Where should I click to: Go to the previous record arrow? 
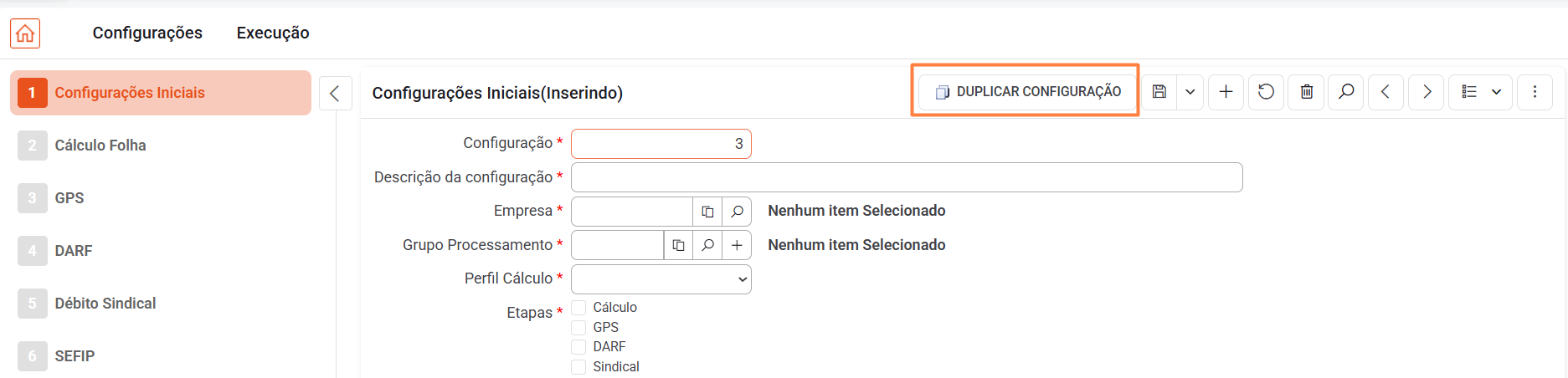pyautogui.click(x=1385, y=92)
